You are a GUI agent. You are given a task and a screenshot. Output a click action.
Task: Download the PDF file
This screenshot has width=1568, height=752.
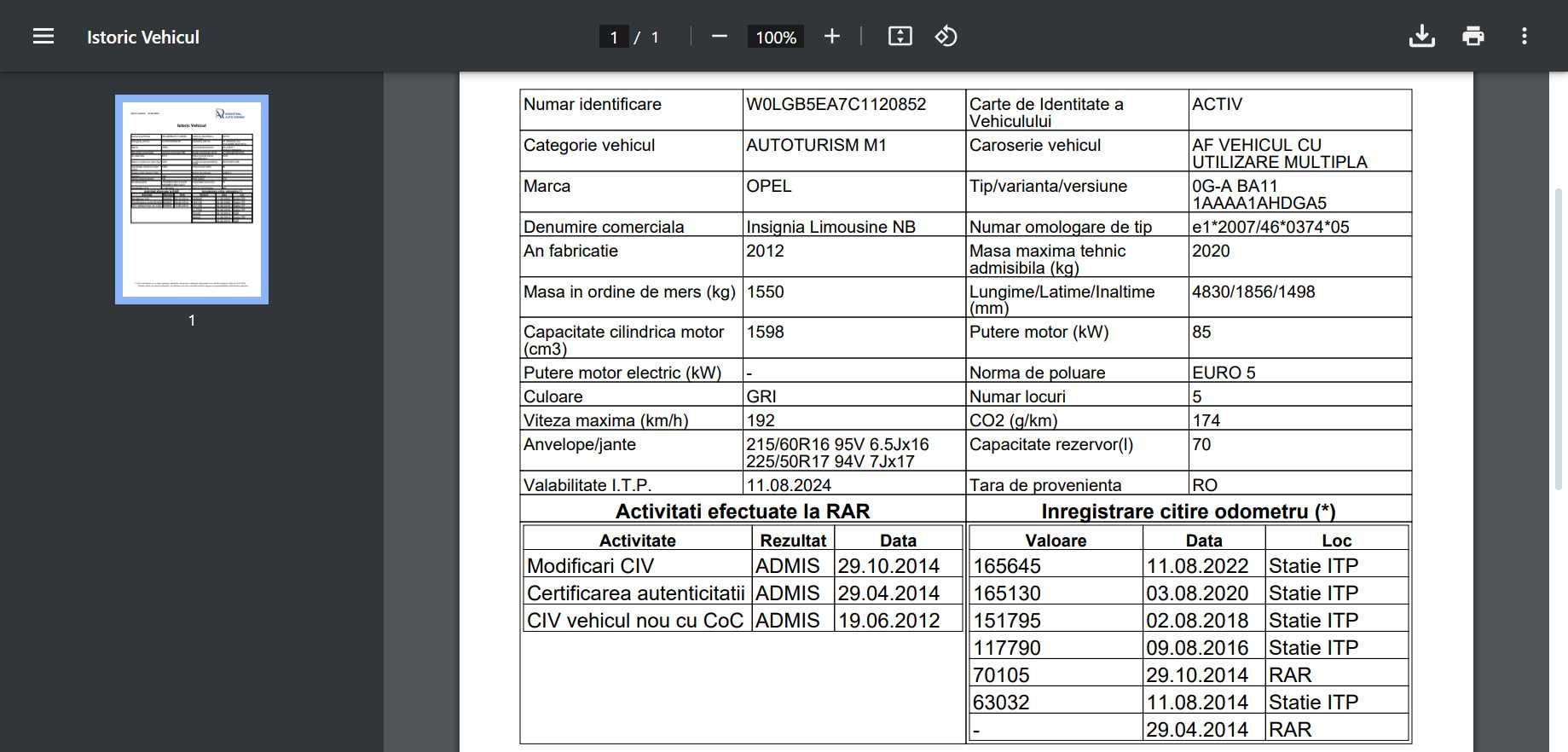point(1422,37)
